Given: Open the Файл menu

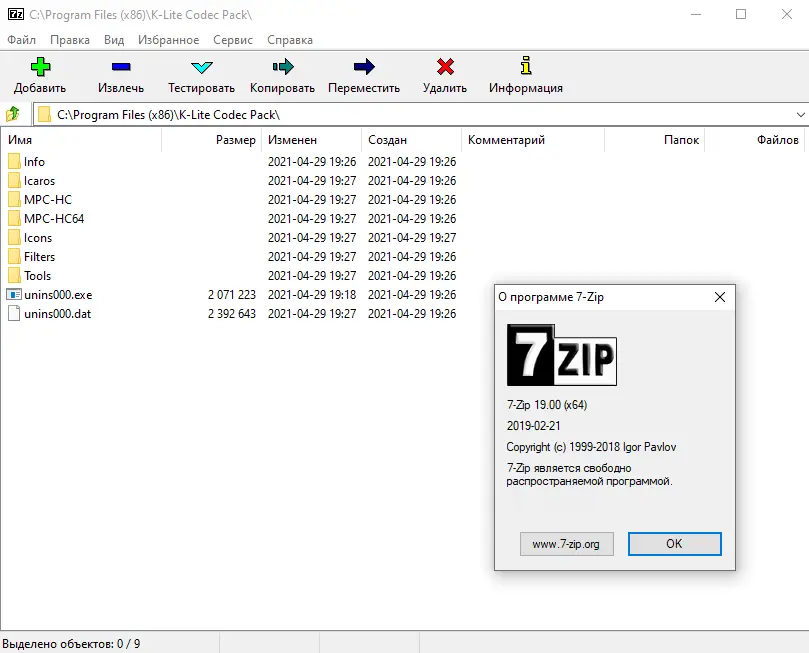Looking at the screenshot, I should click(22, 40).
